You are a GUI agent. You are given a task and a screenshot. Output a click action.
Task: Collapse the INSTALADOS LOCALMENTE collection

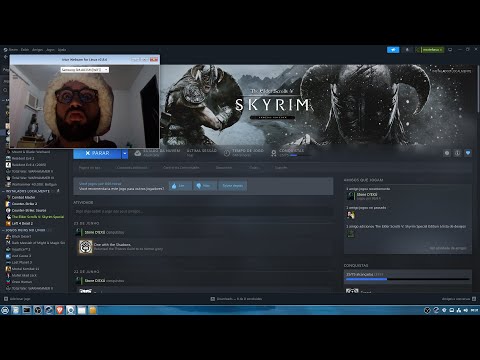click(4, 191)
